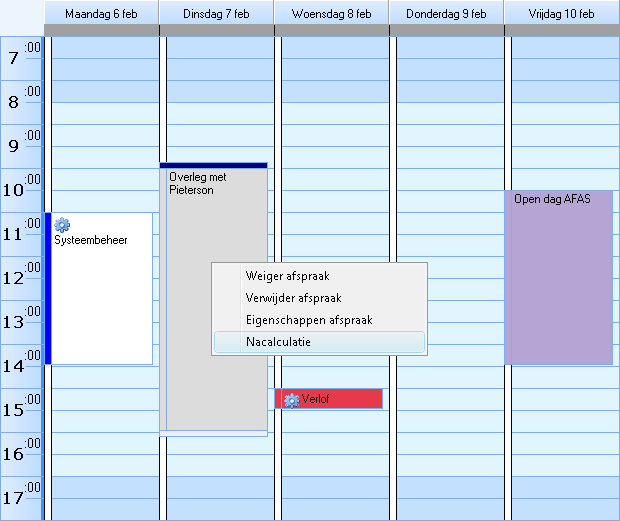Click all-day area under Maandag 6 feb
Image resolution: width=620 pixels, height=521 pixels.
click(x=101, y=30)
